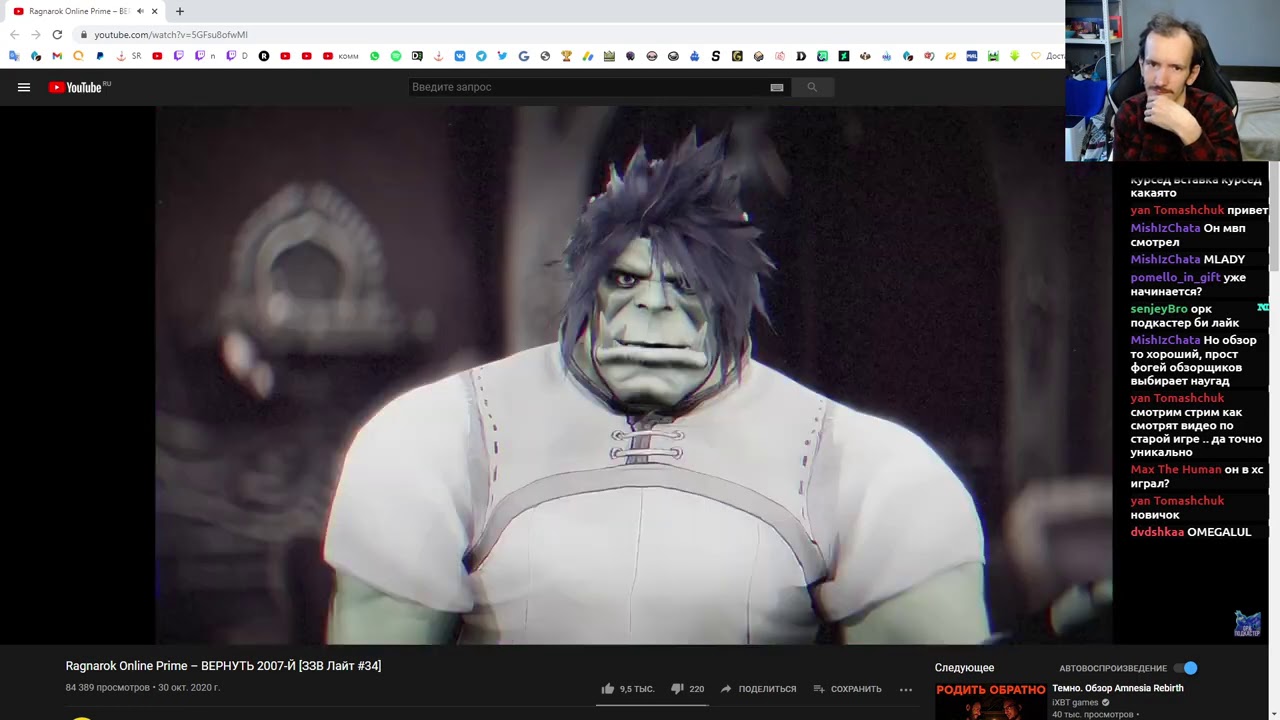Open the YouTube hamburger guide menu
The width and height of the screenshot is (1280, 720).
pos(24,87)
